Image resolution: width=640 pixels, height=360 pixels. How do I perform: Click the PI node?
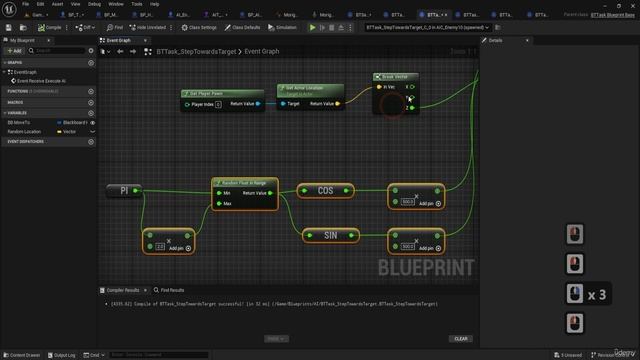124,191
